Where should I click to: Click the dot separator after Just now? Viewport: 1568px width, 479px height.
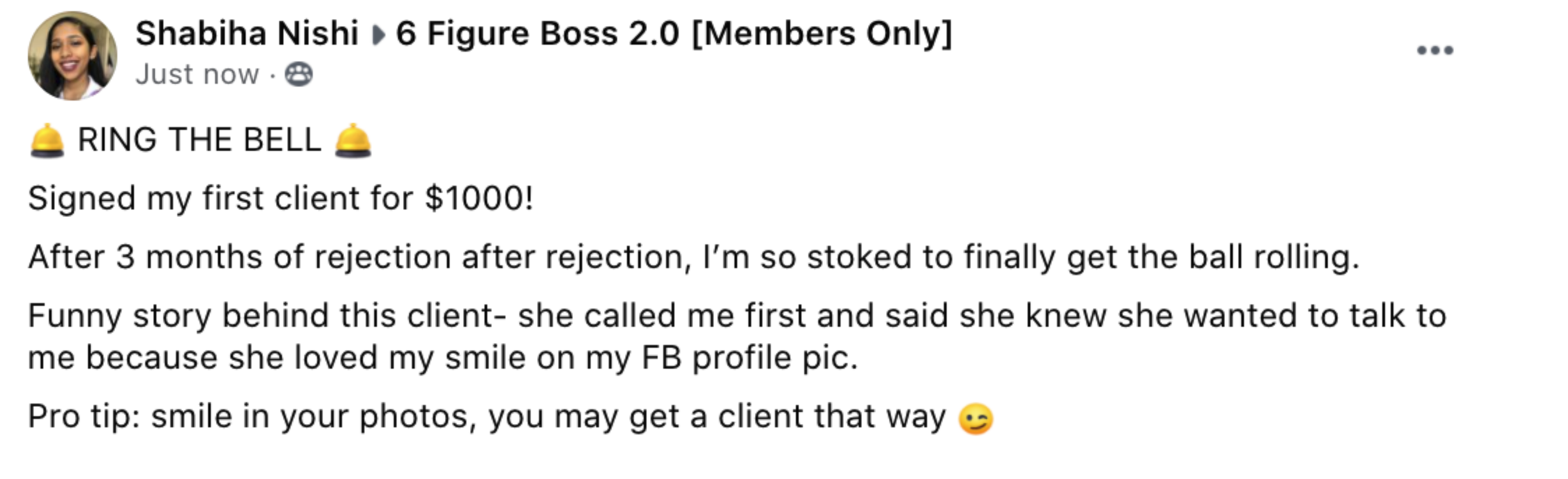point(272,75)
